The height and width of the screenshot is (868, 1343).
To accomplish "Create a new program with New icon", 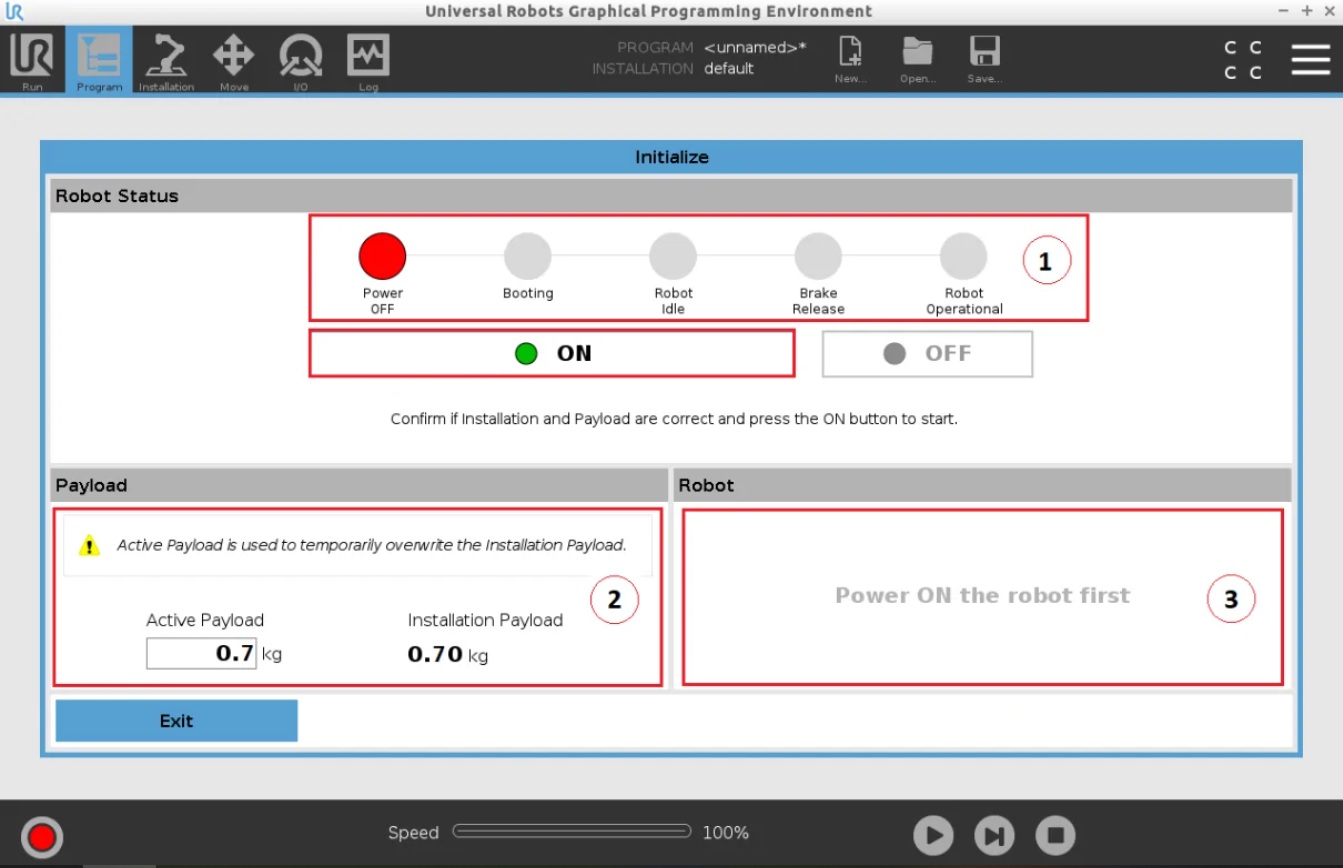I will click(850, 60).
